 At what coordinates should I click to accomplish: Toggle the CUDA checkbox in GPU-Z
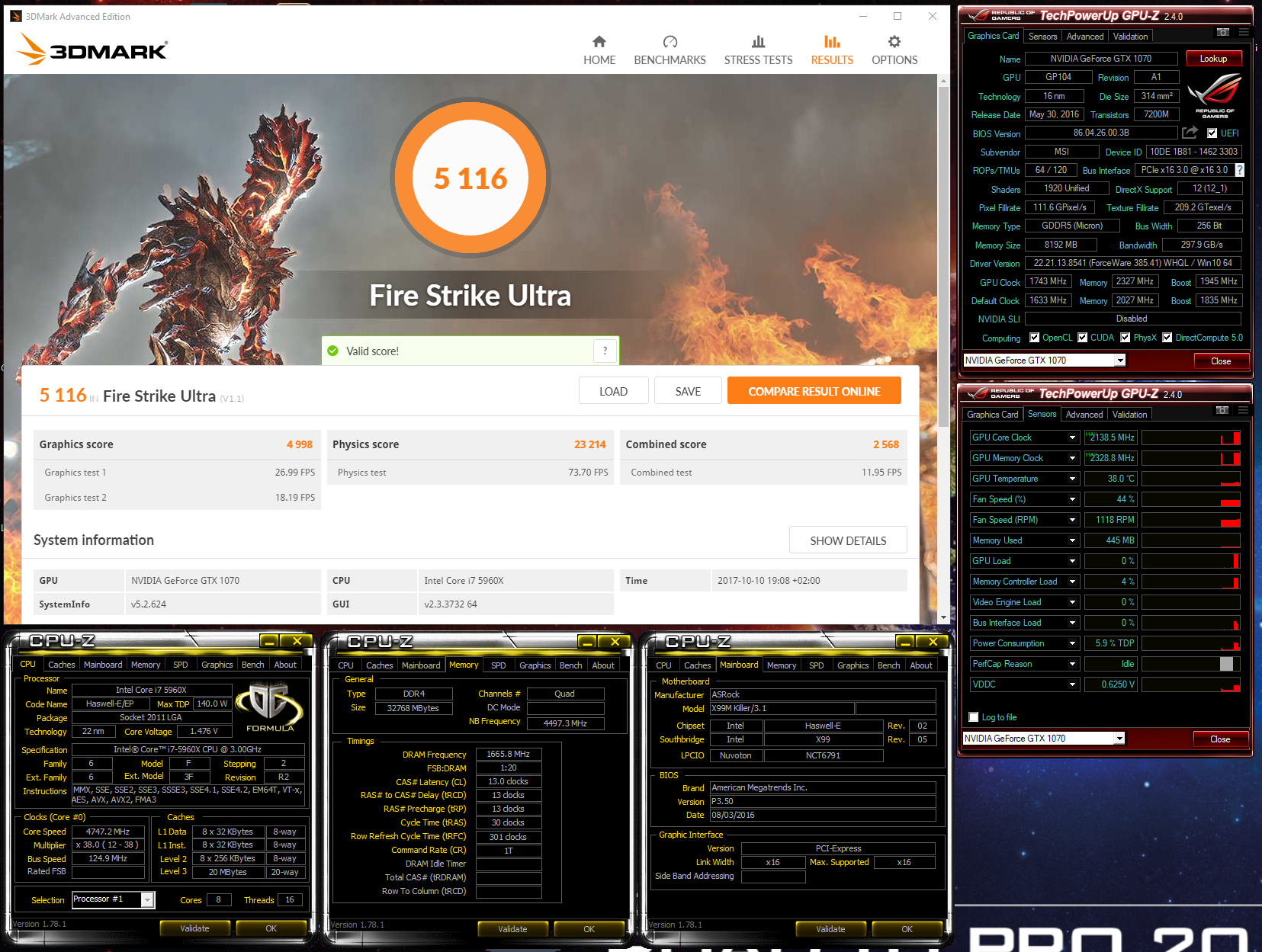pos(1083,338)
